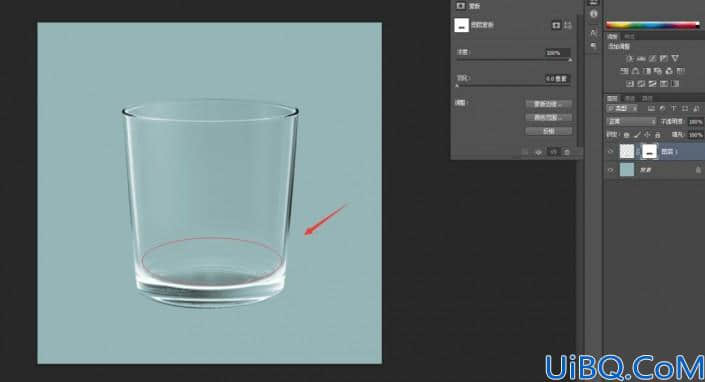Hide the top masked layer
This screenshot has width=705, height=382.
click(x=611, y=151)
